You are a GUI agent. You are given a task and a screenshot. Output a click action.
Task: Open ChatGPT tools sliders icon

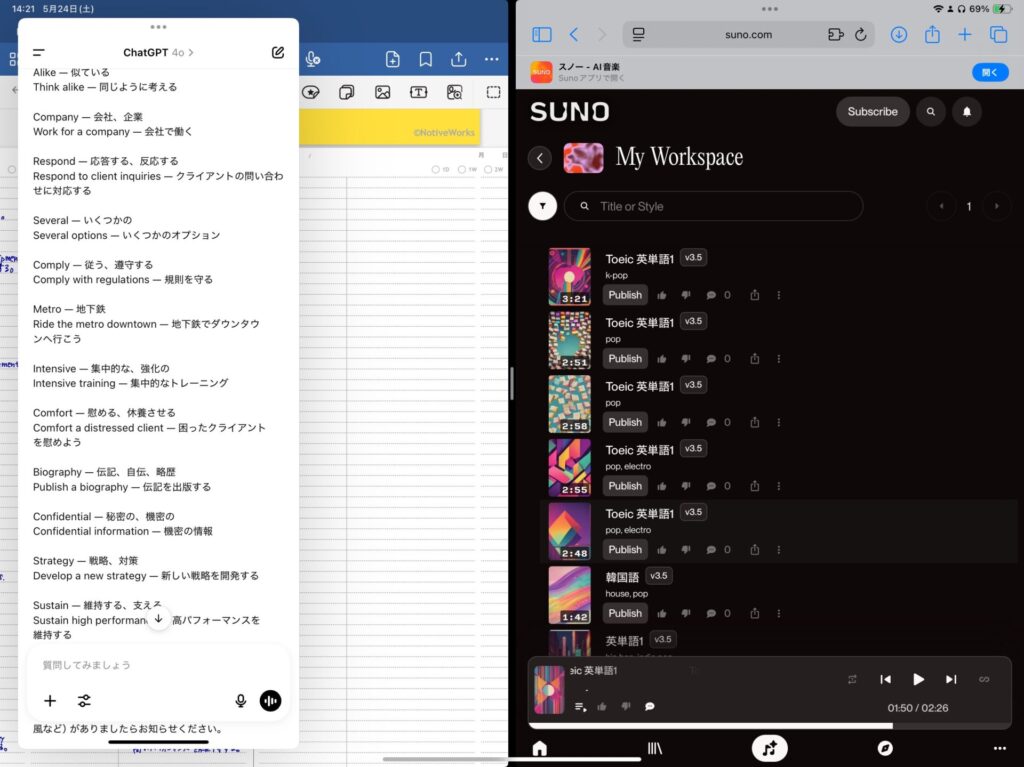pos(84,701)
